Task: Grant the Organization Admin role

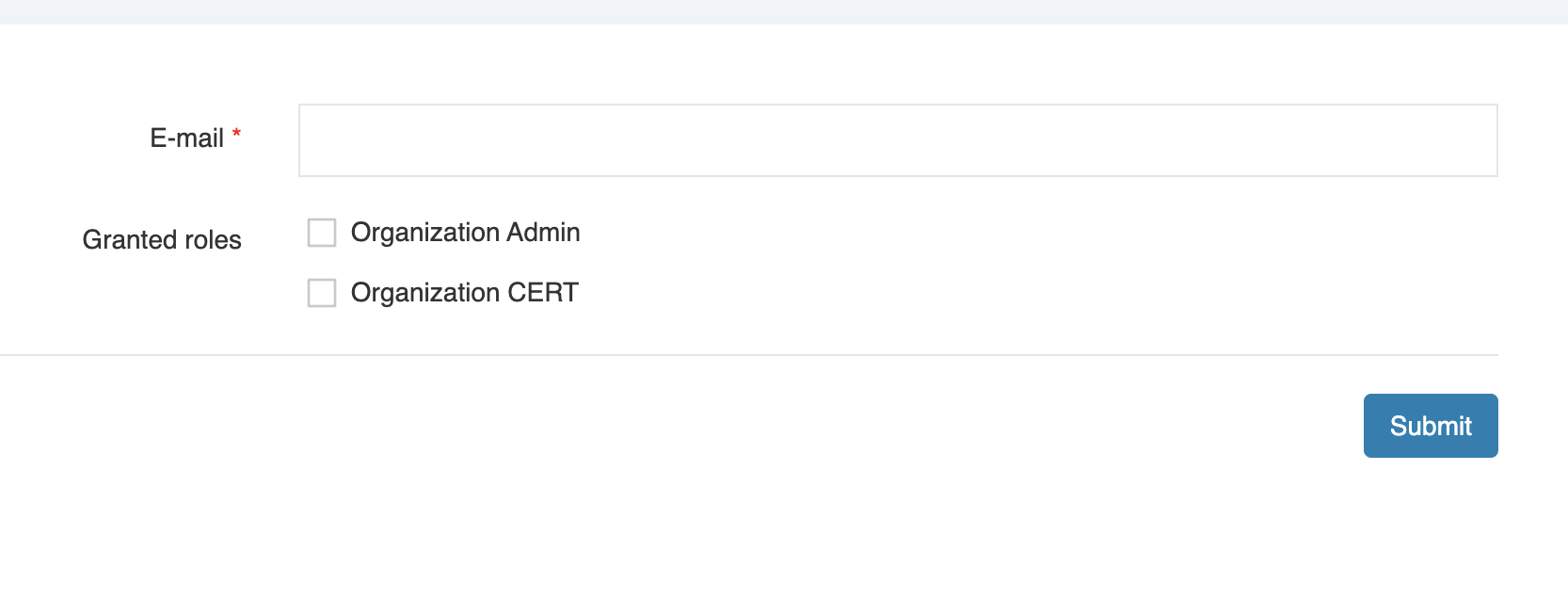Action: click(322, 233)
